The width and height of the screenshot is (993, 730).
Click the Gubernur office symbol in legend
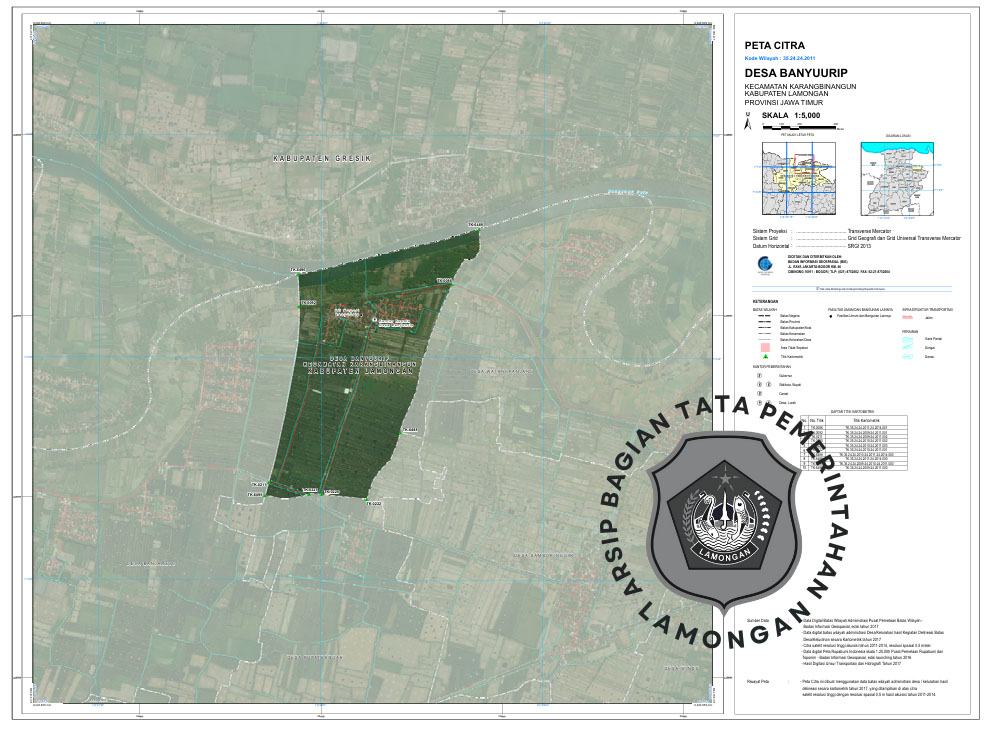759,373
